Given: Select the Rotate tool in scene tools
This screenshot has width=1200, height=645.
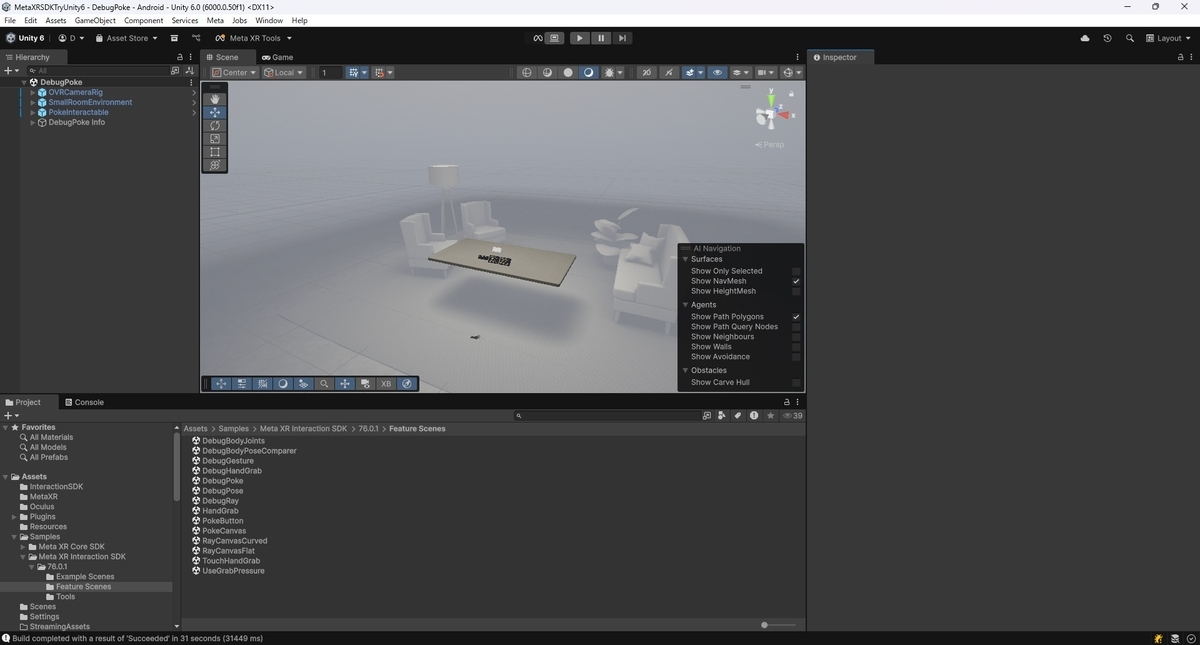Looking at the screenshot, I should 215,126.
